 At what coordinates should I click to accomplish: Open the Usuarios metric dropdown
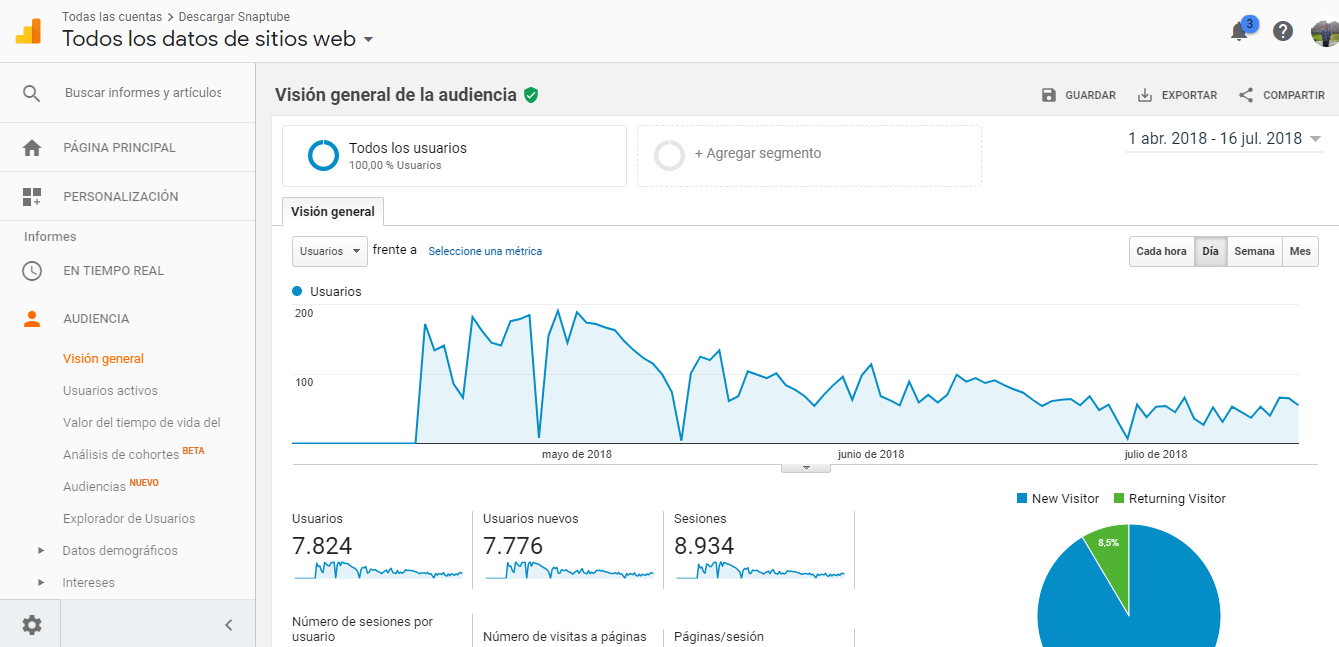[x=330, y=252]
